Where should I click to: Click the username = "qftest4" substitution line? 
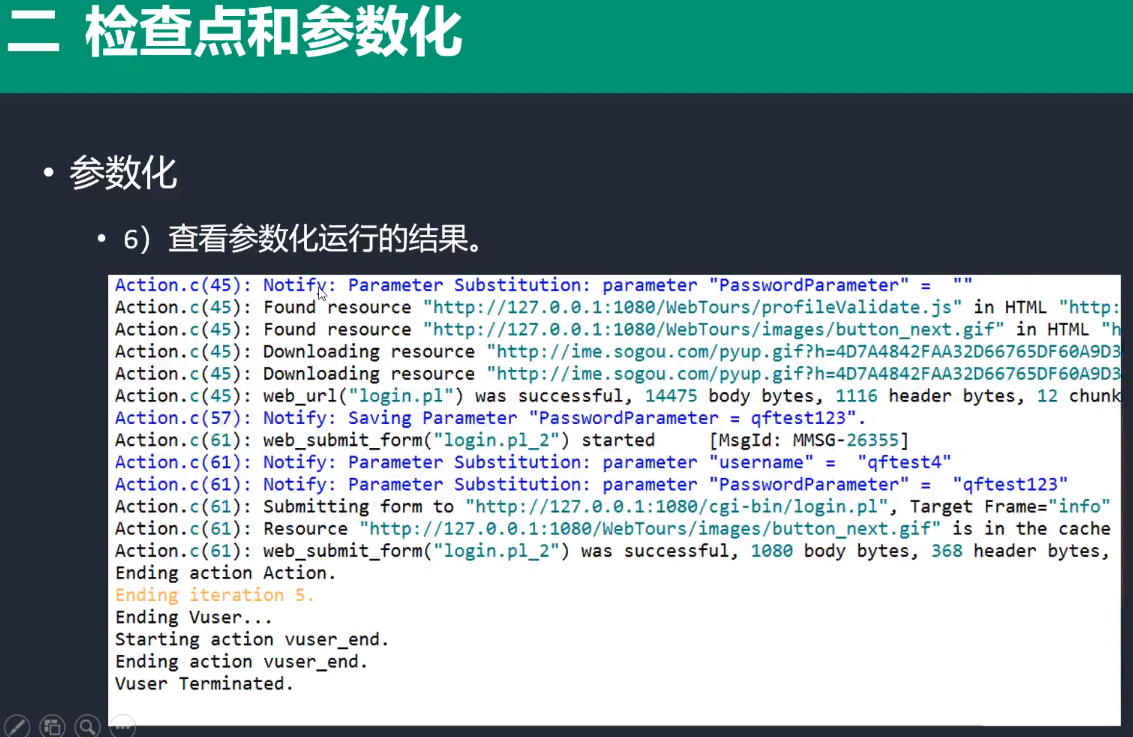tap(533, 462)
